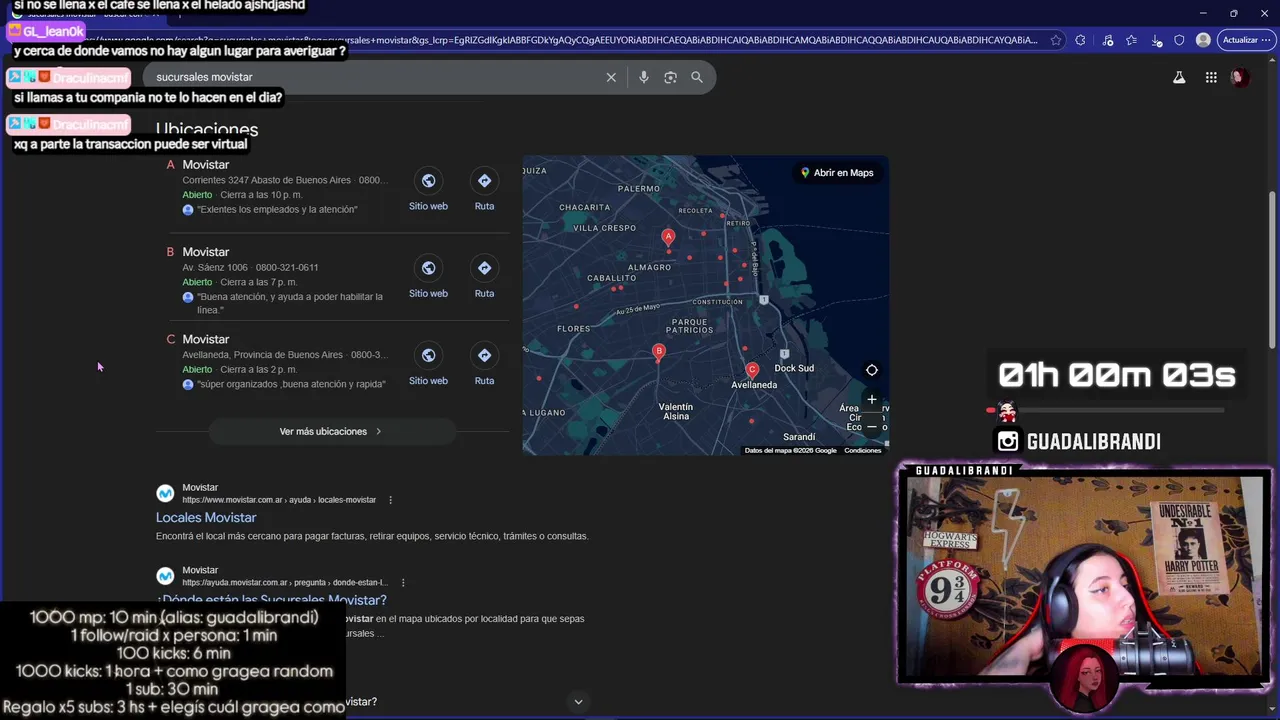Open the downloads icon in toolbar
1280x720 pixels.
tap(1156, 40)
